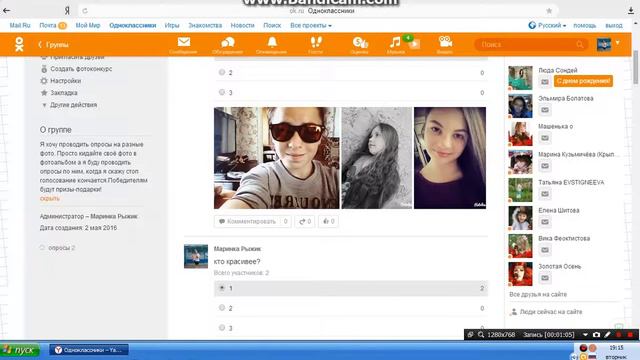The width and height of the screenshot is (640, 360).
Task: Open Знакомства in top bar
Action: point(205,25)
